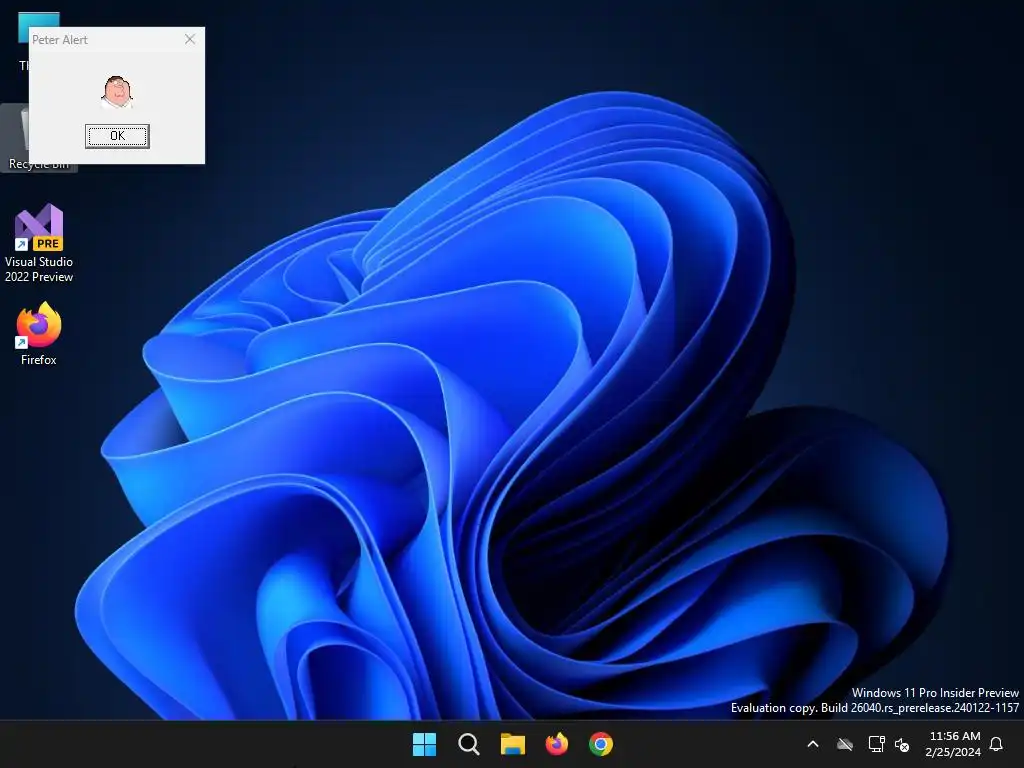Screen dimensions: 1024x768
Task: Click the Peter Alert title bar text
Action: (x=60, y=40)
